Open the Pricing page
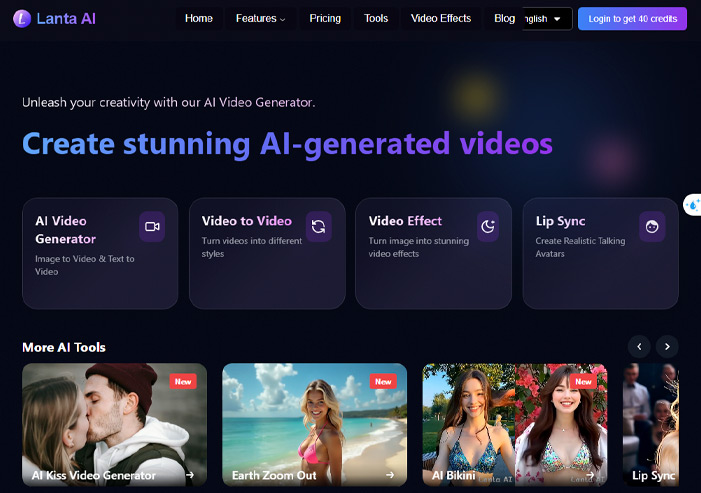The image size is (701, 493). click(325, 18)
